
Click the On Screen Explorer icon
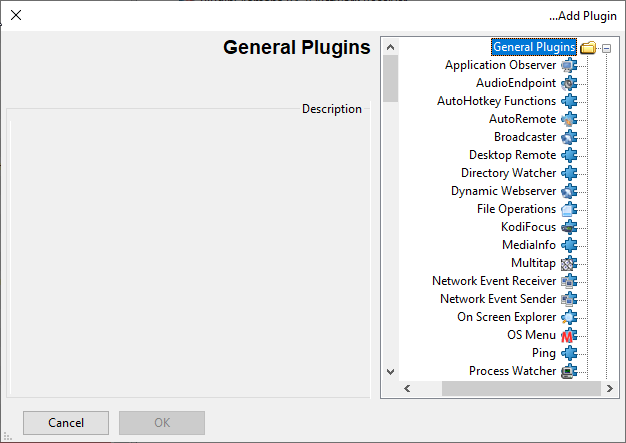coord(569,317)
